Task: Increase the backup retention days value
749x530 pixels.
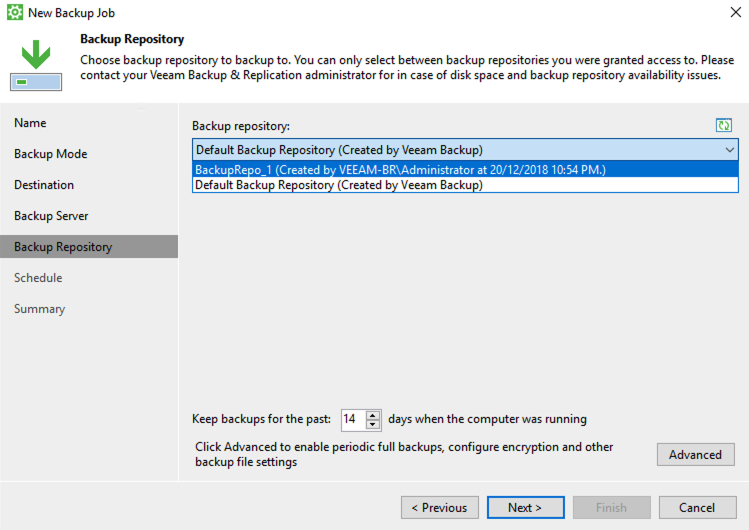Action: pyautogui.click(x=373, y=415)
